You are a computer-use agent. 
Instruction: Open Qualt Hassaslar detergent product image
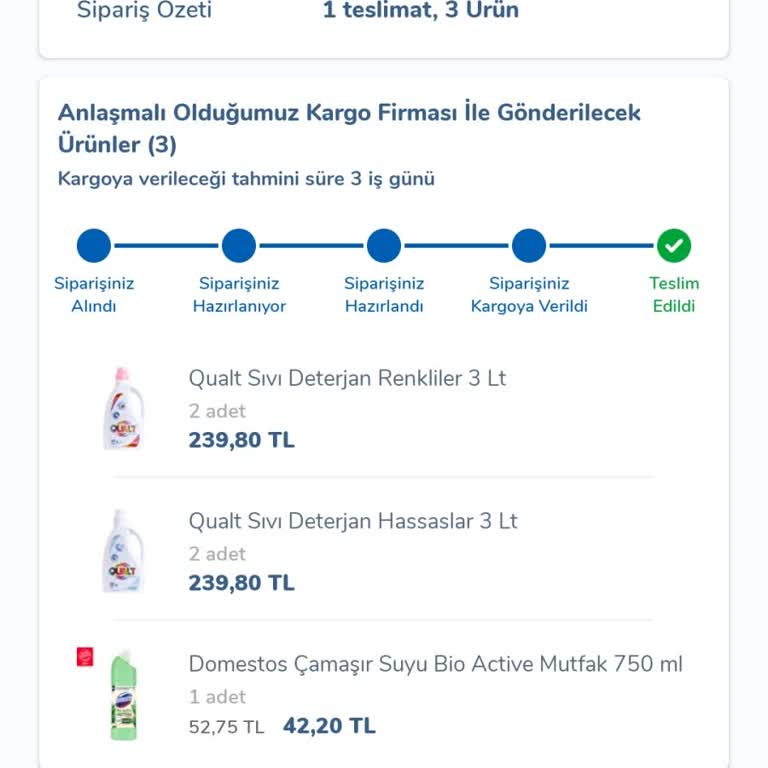[x=124, y=551]
